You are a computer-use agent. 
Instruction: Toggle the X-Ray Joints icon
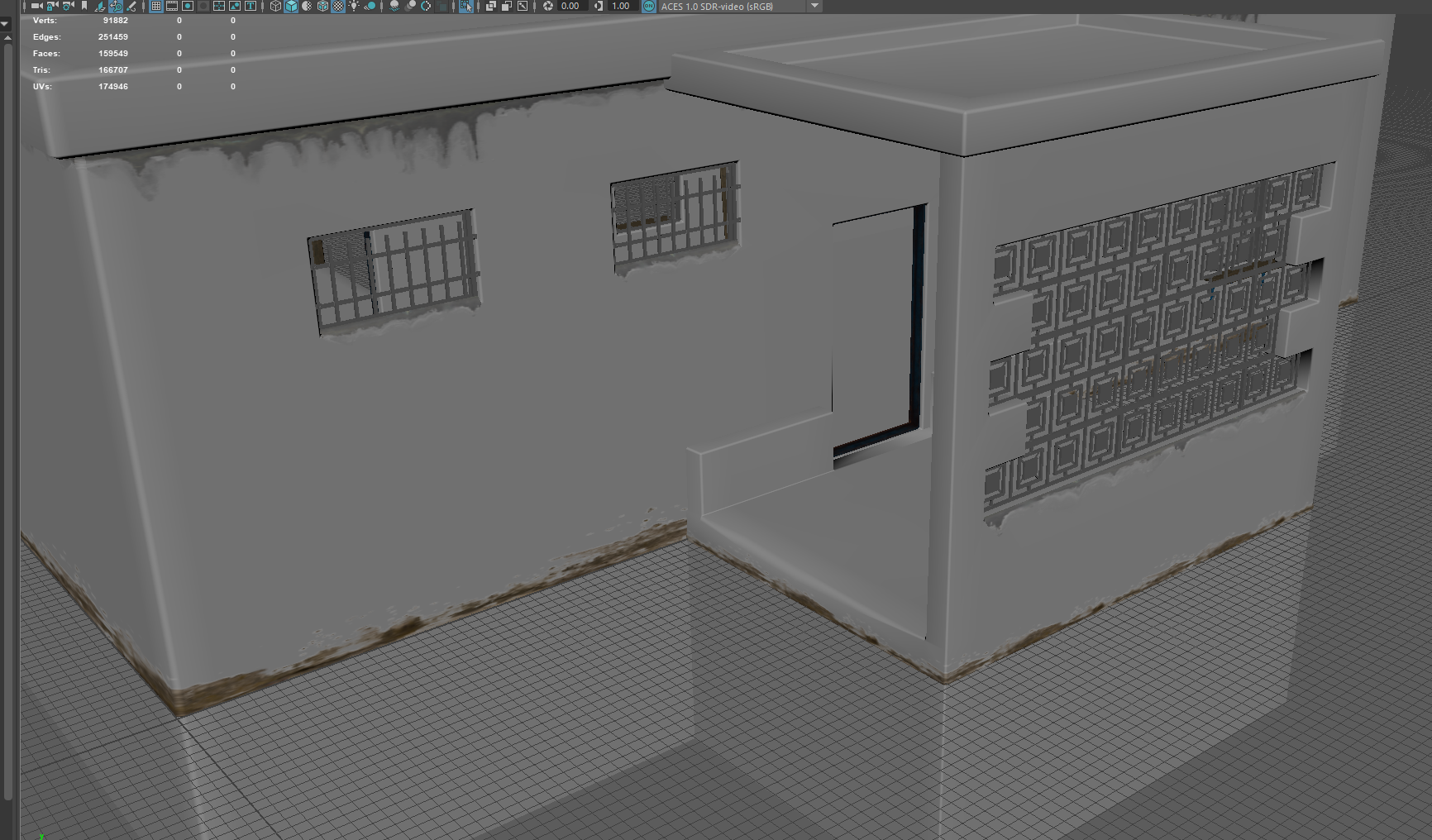523,6
